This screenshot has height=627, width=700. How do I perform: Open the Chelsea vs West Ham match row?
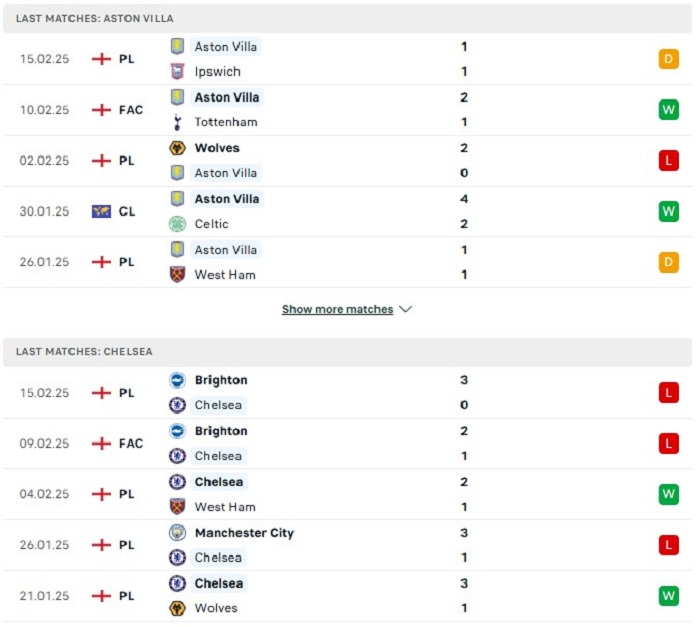tap(347, 494)
